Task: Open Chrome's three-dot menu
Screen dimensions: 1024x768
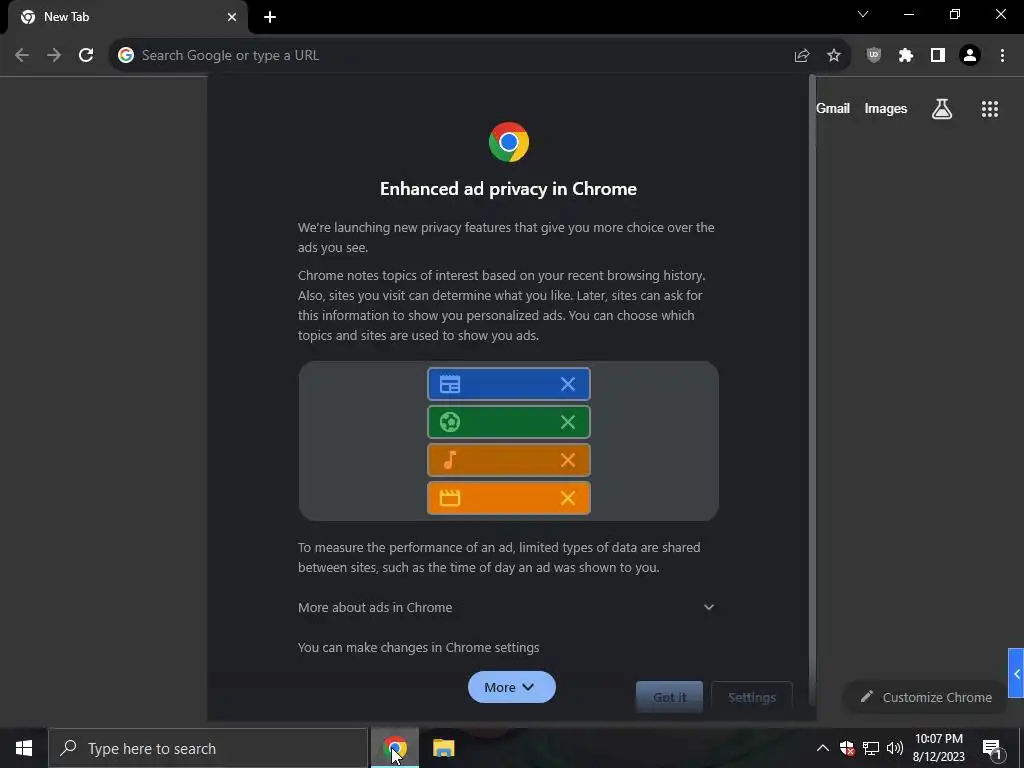Action: tap(1002, 56)
